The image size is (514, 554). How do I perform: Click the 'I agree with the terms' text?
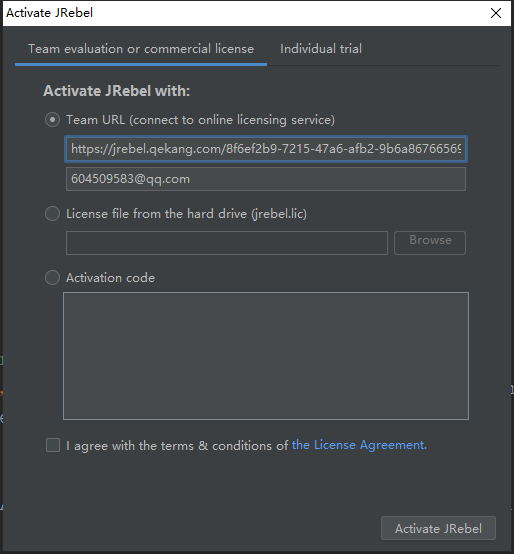pos(177,445)
